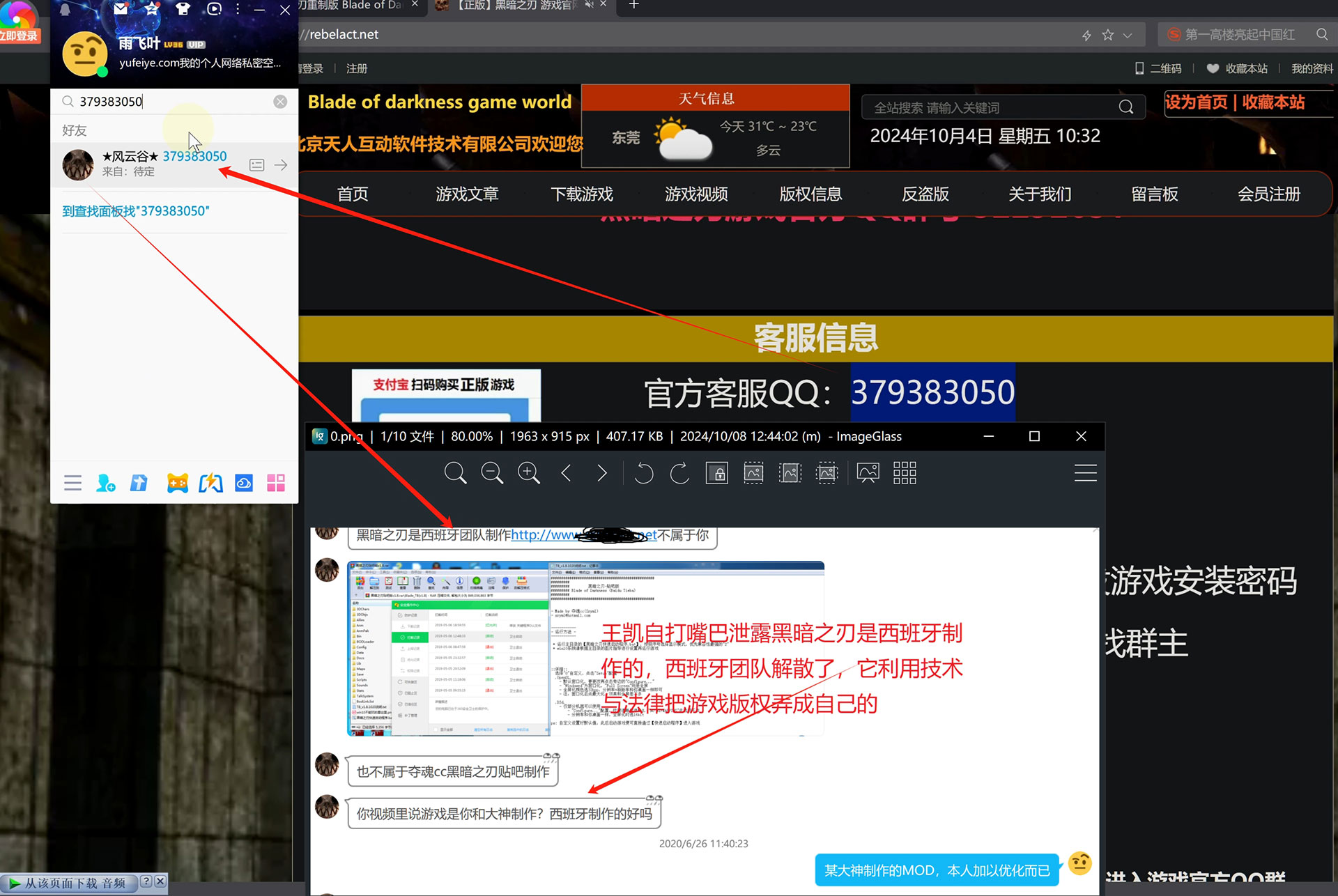Open QQ skin T-shirt icon
This screenshot has width=1338, height=896.
pos(183,9)
